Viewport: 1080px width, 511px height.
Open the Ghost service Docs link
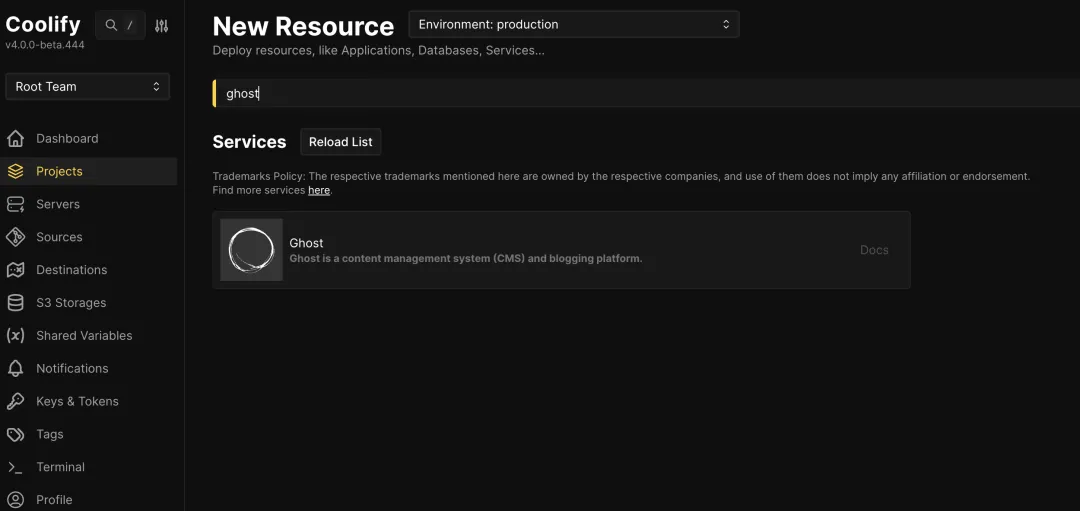(x=874, y=250)
